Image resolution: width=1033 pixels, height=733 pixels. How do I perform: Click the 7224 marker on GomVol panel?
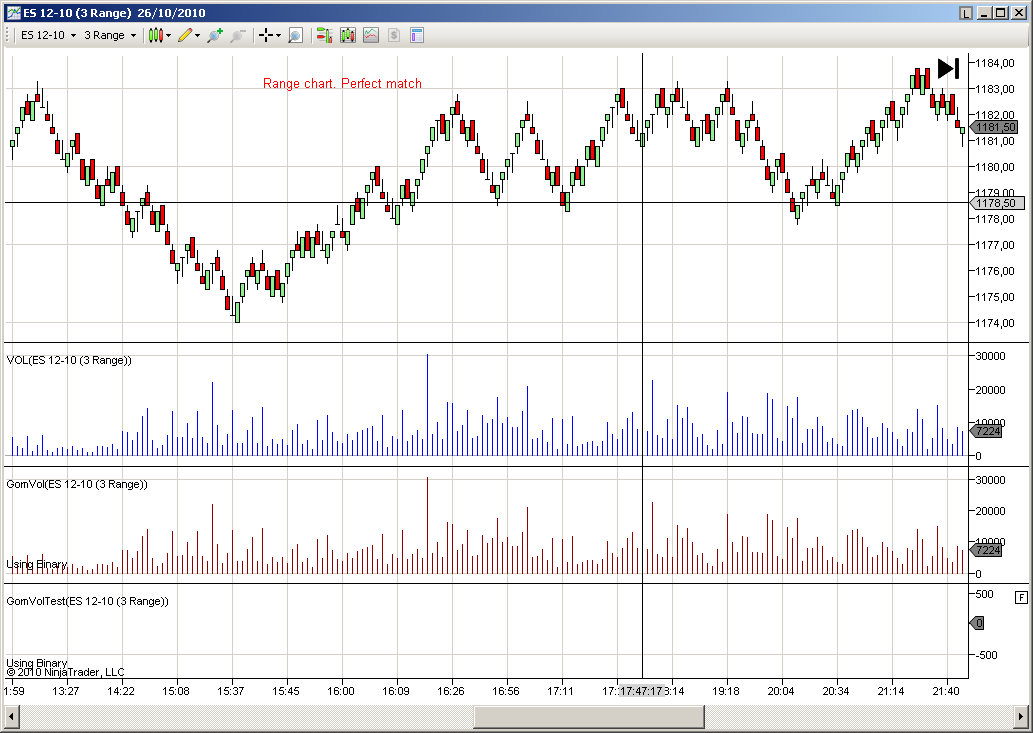coord(986,550)
